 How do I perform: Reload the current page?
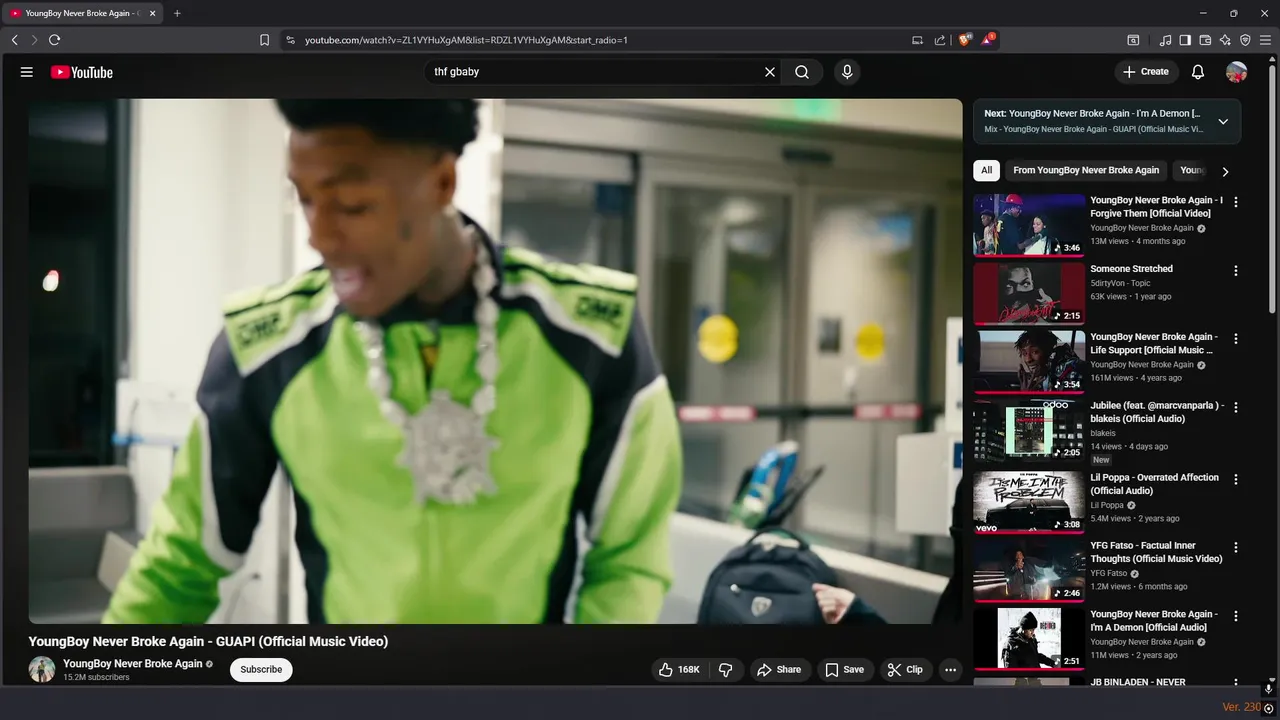point(54,40)
